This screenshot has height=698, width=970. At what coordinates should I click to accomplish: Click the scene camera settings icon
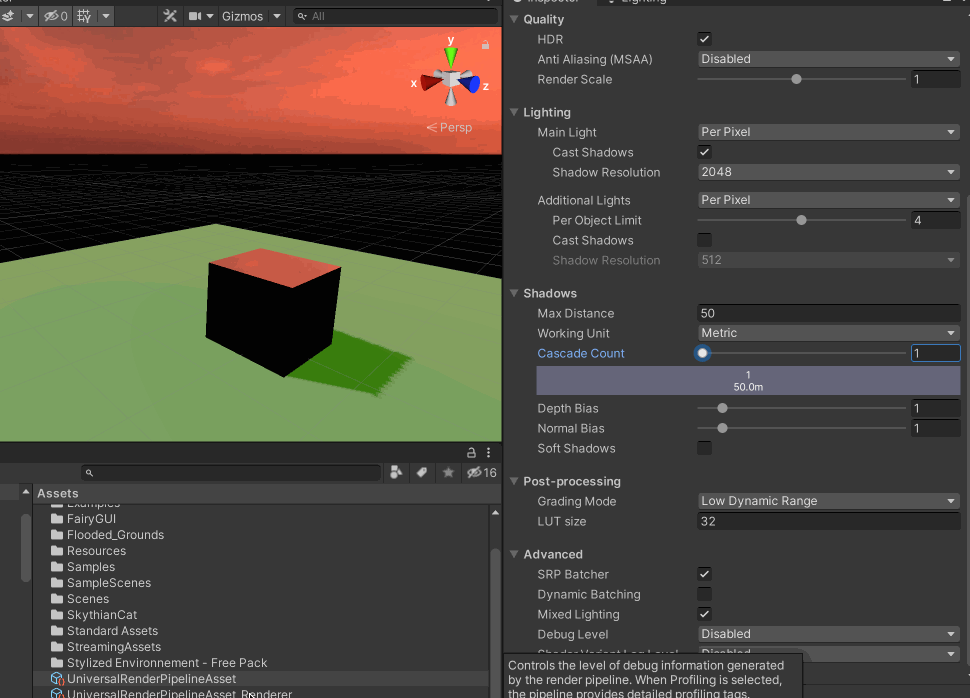tap(196, 16)
